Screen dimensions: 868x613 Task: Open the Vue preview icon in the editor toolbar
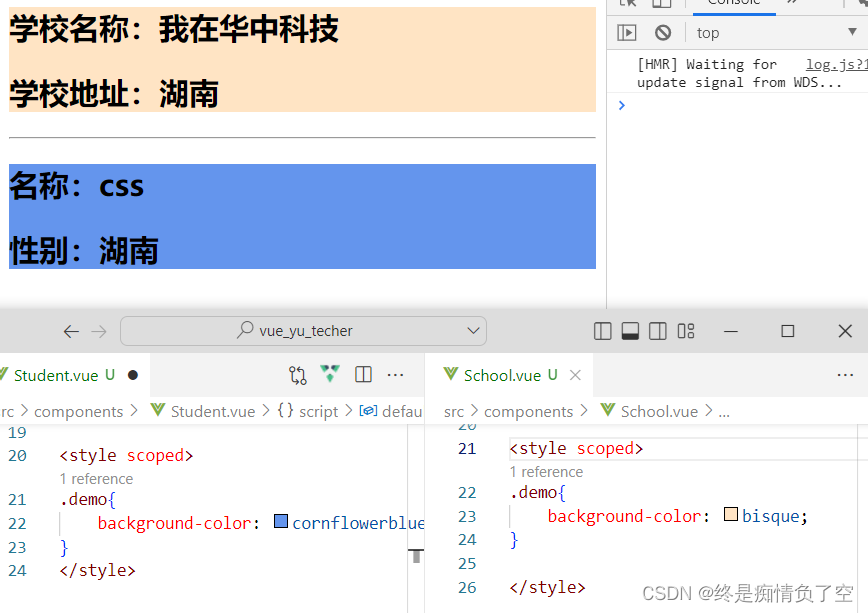coord(330,373)
